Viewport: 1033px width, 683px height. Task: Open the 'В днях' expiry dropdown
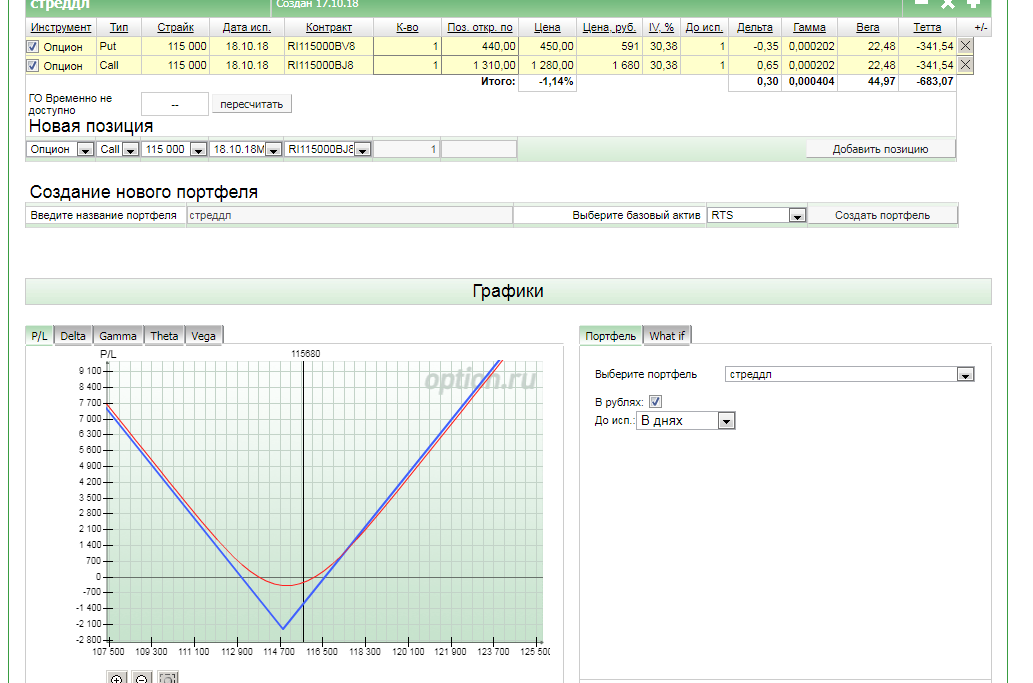726,422
